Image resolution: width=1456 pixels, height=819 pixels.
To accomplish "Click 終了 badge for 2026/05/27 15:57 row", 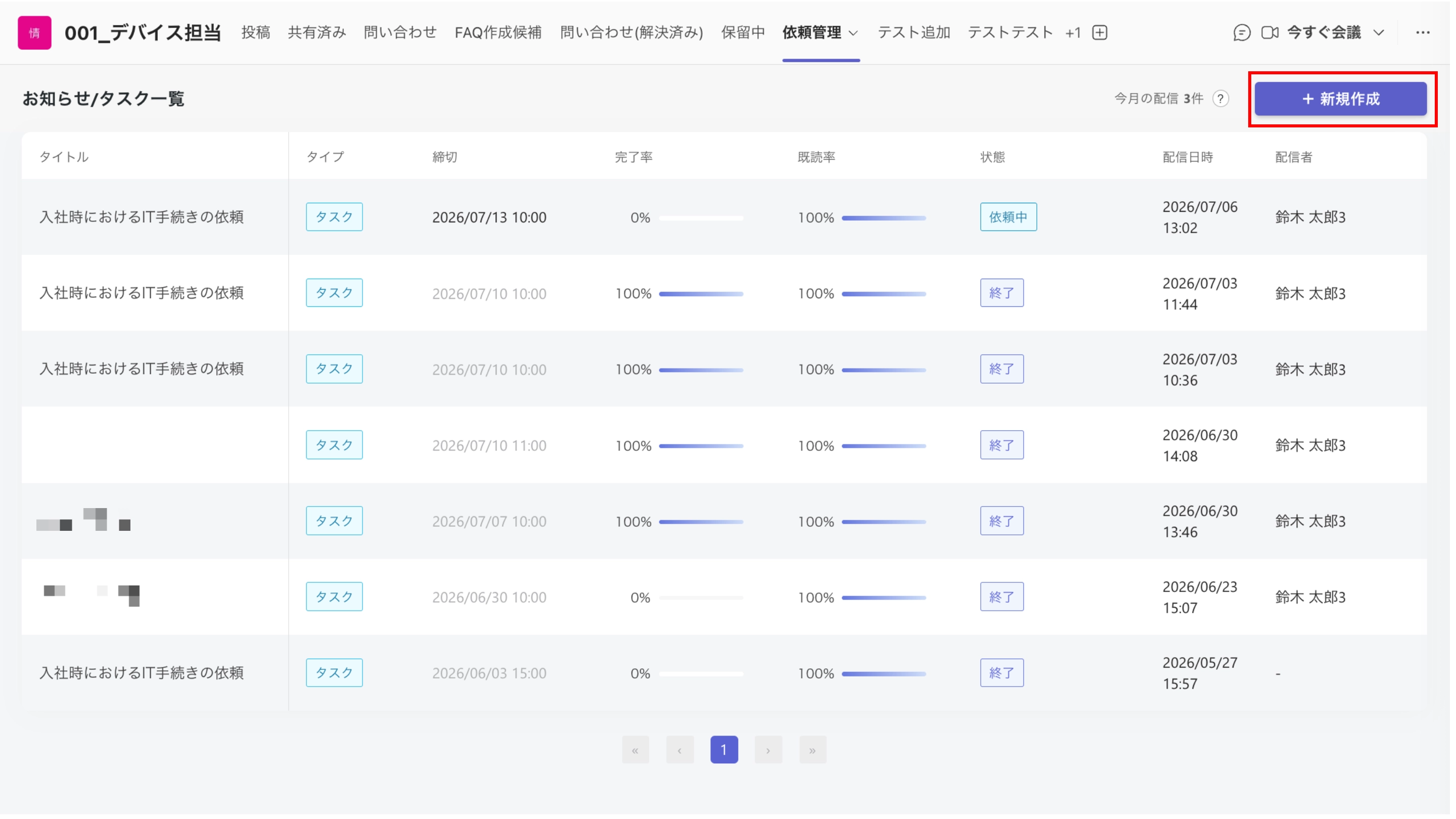I will tap(1002, 672).
